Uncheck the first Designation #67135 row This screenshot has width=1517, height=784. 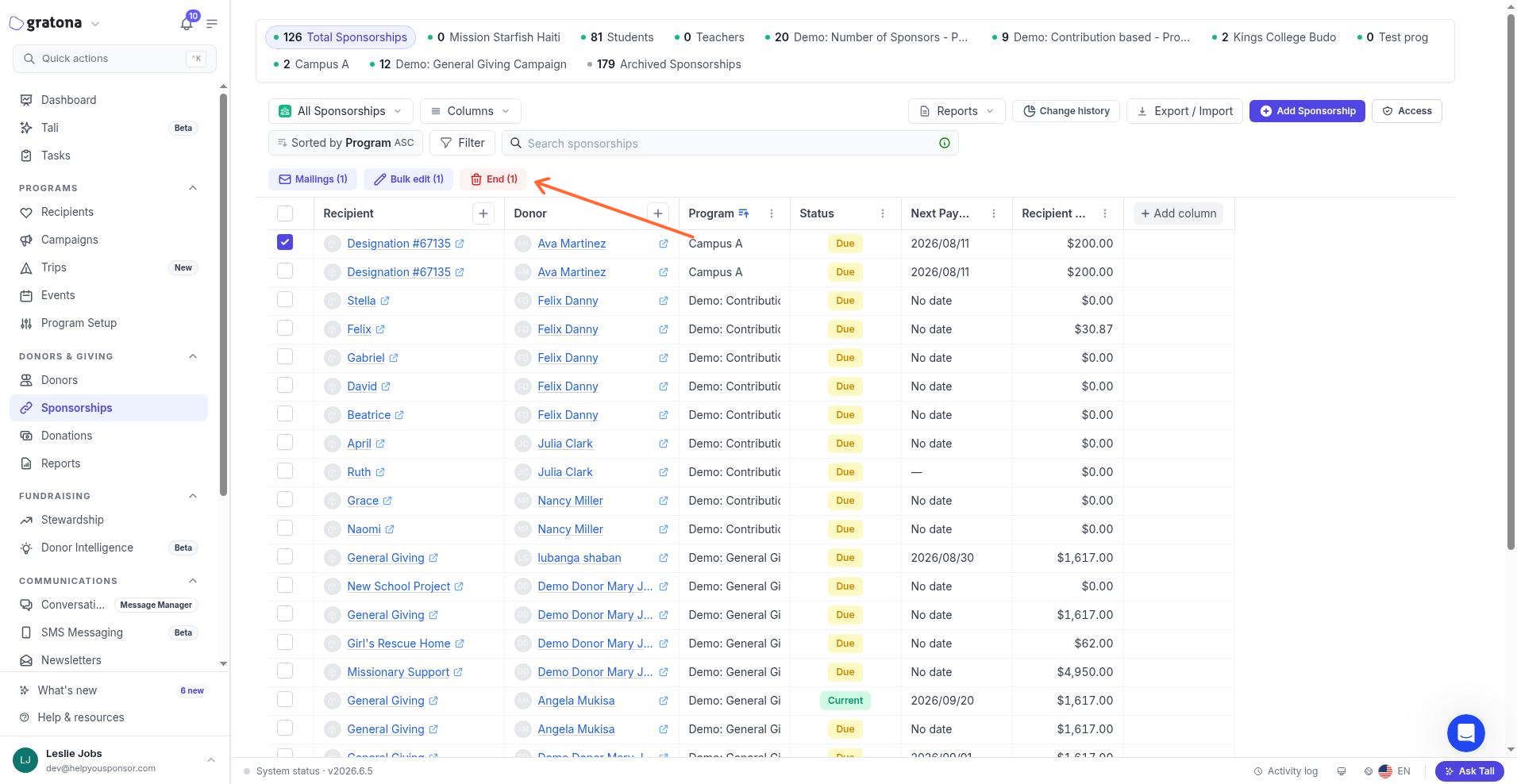point(285,242)
